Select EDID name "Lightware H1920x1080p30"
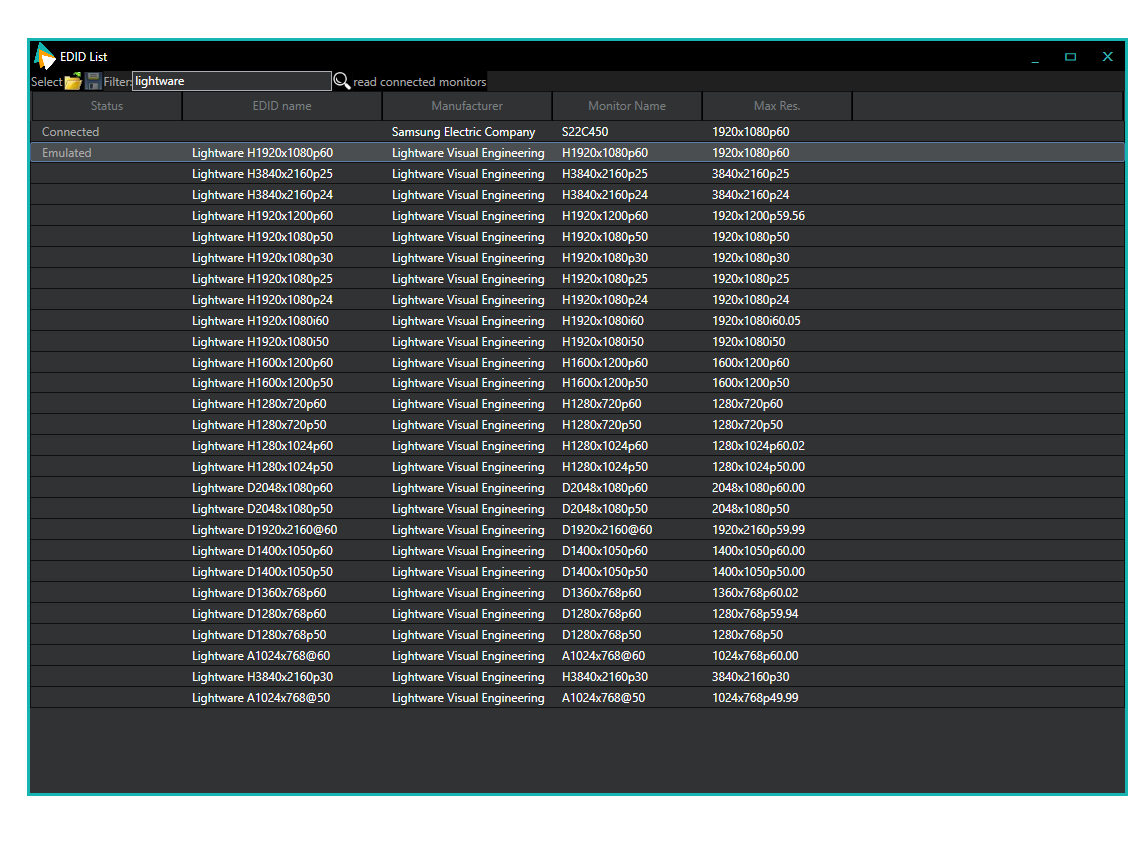 coord(262,258)
